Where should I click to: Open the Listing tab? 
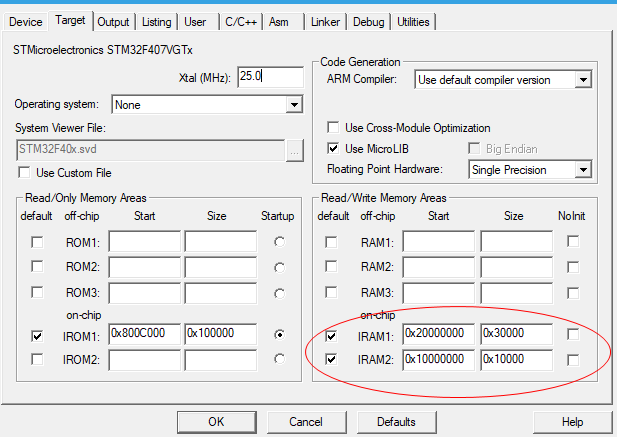(157, 22)
